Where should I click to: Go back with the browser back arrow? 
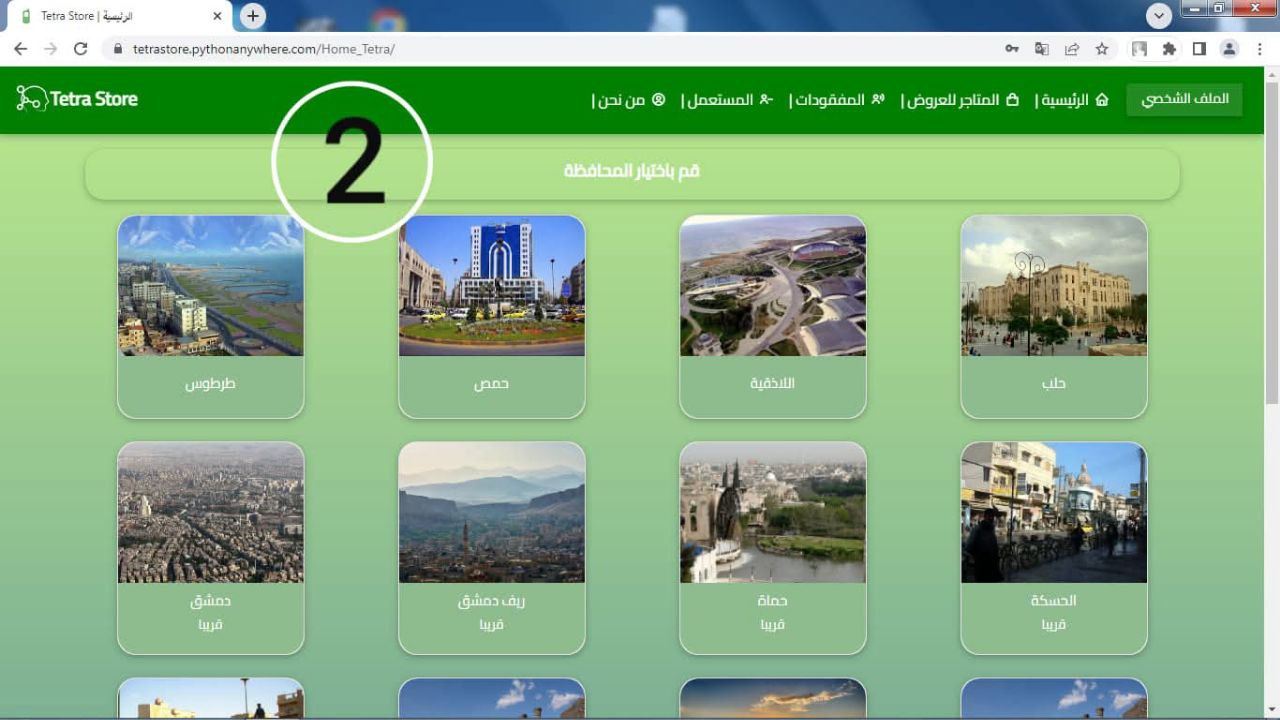(x=20, y=48)
